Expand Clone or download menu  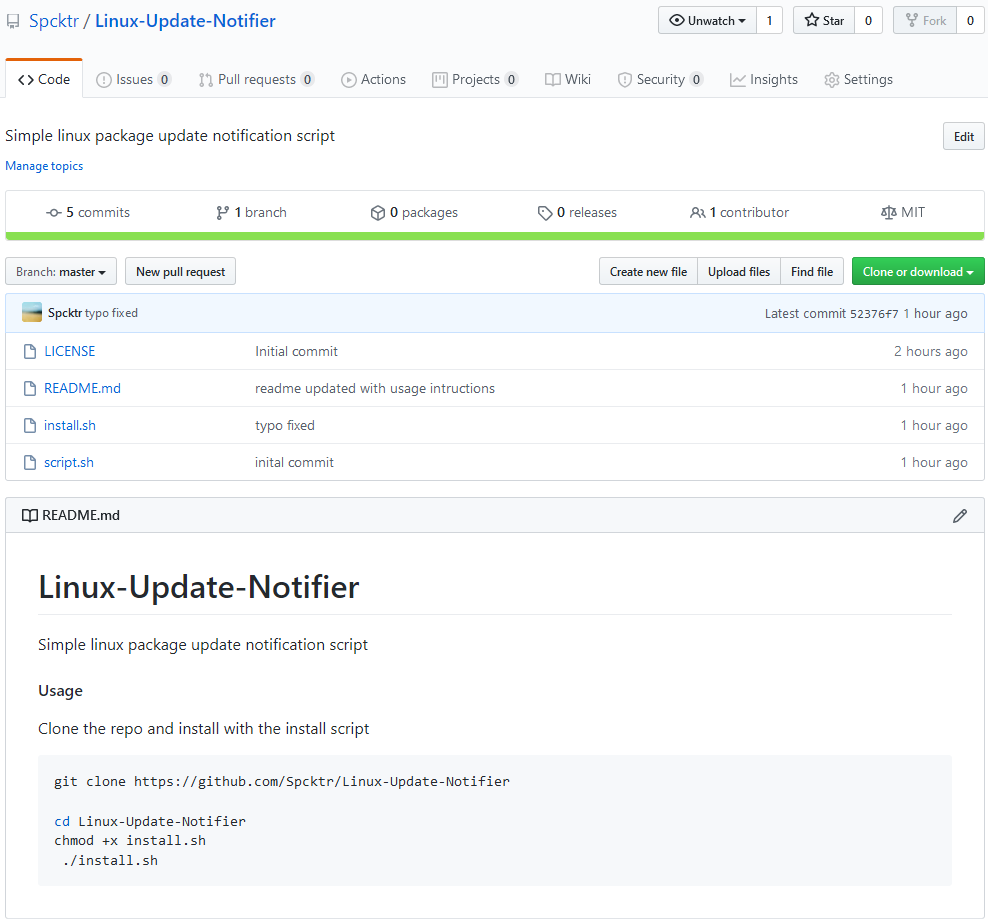[918, 272]
